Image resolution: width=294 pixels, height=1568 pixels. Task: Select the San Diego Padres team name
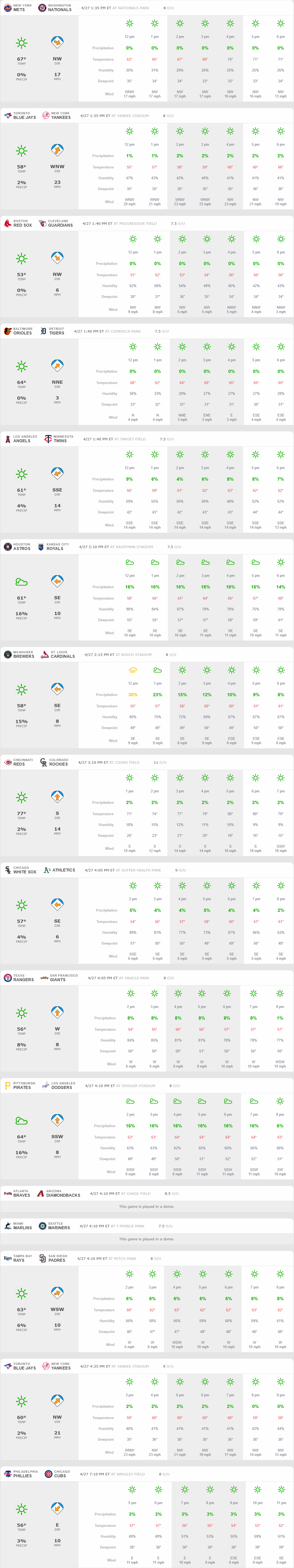pyautogui.click(x=57, y=1260)
